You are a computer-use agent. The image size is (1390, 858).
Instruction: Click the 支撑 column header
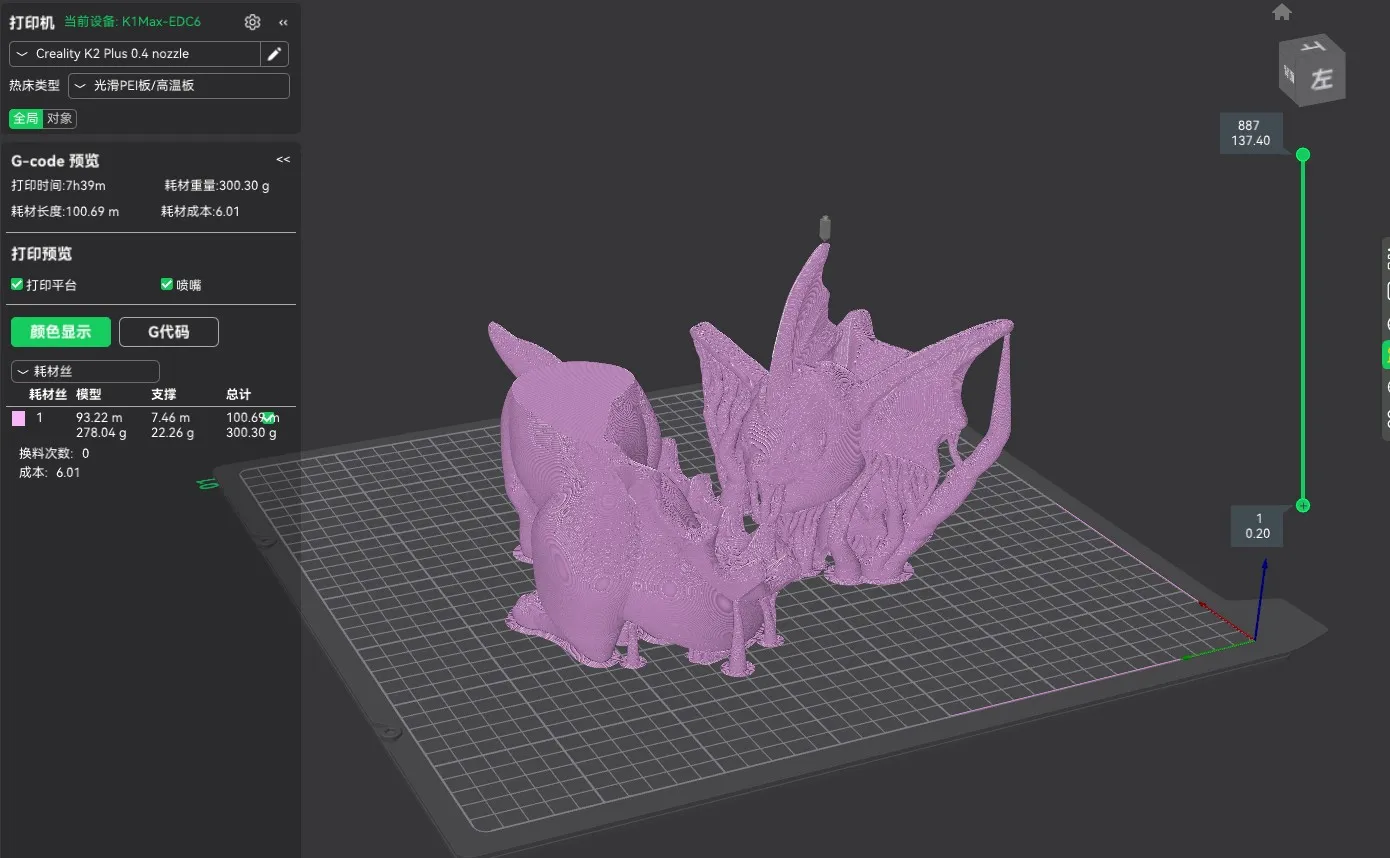pyautogui.click(x=164, y=395)
